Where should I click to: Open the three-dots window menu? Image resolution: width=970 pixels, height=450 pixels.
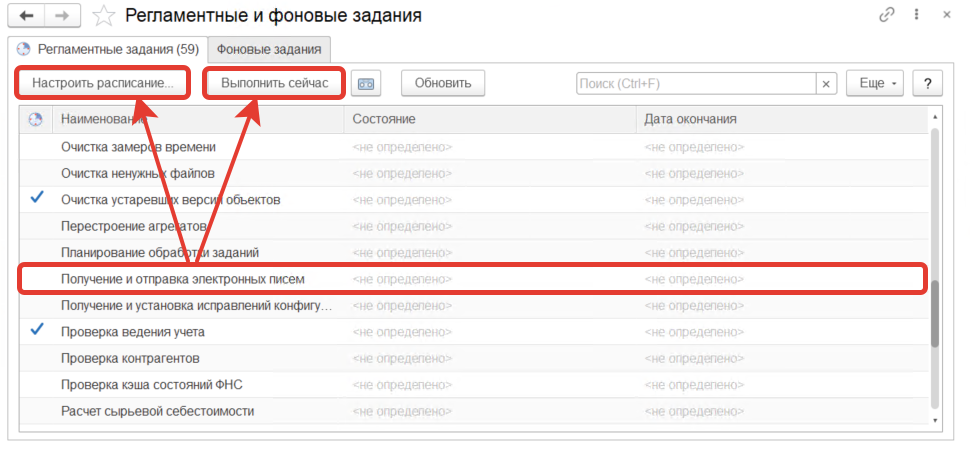pos(916,15)
